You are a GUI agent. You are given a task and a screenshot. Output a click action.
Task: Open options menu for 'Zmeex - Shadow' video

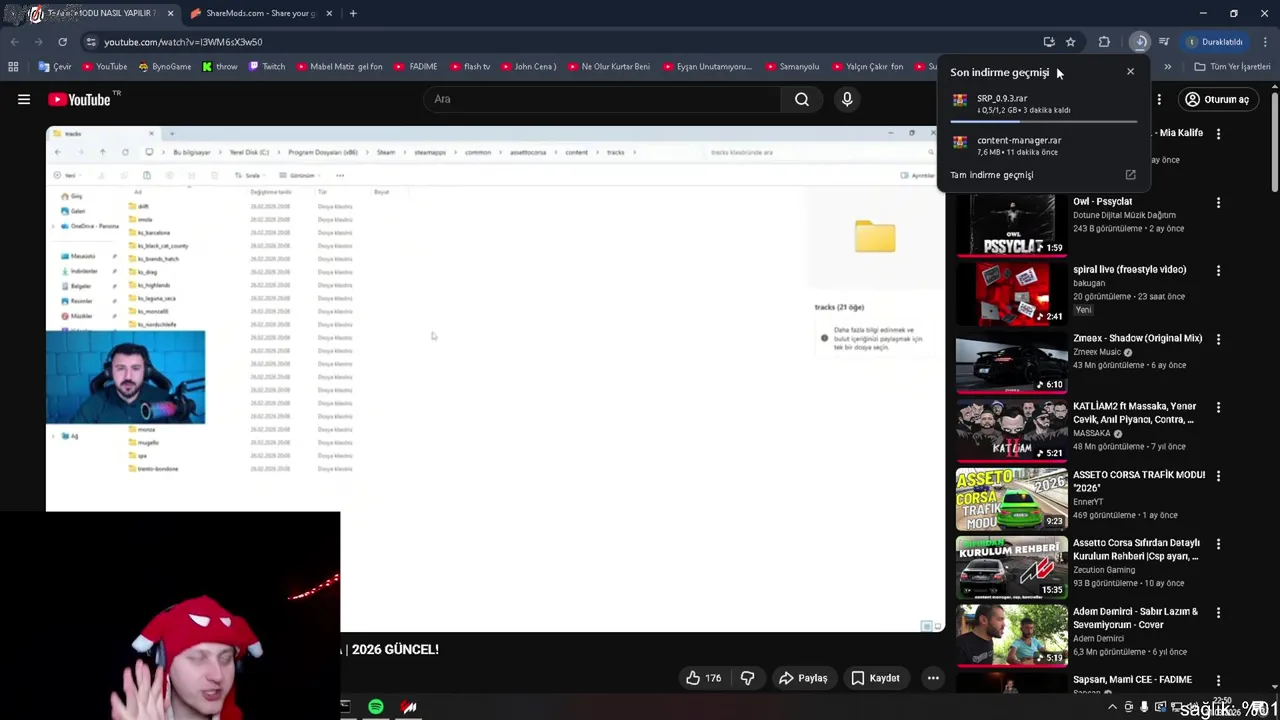(1218, 340)
